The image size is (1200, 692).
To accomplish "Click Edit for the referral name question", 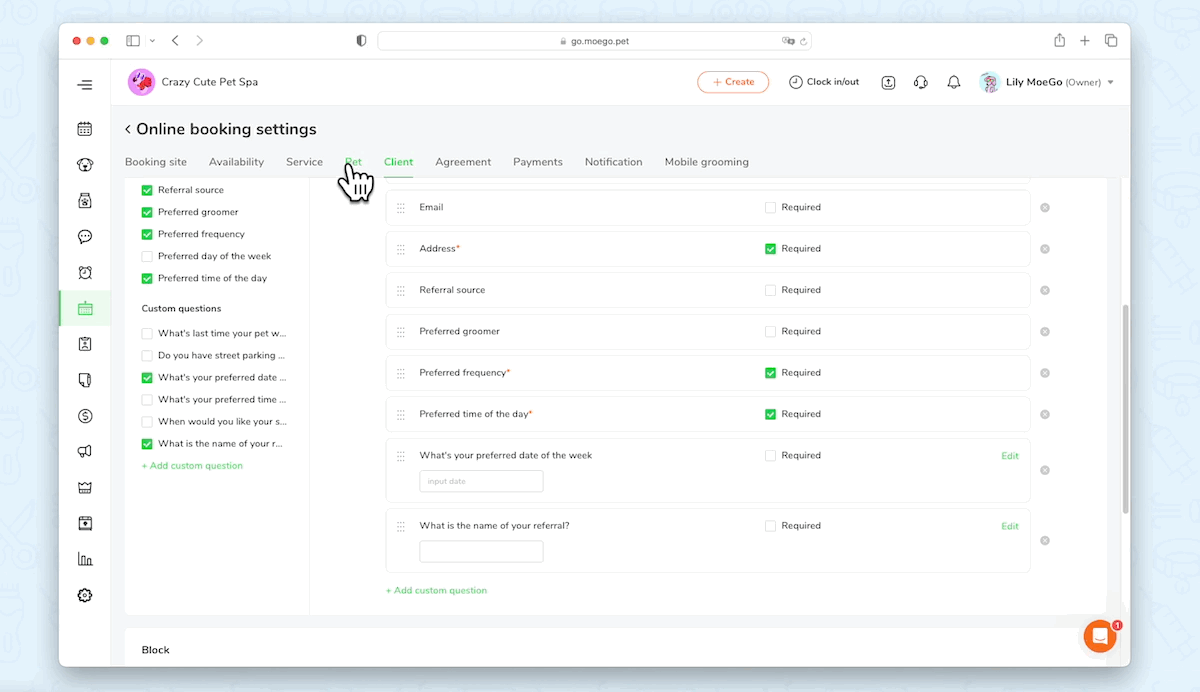I will pyautogui.click(x=1010, y=526).
